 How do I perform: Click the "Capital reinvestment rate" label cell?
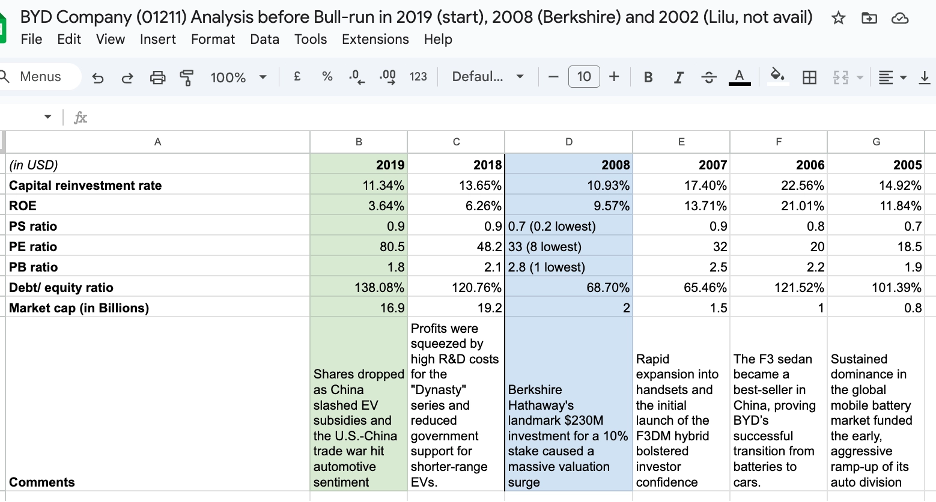click(x=158, y=185)
